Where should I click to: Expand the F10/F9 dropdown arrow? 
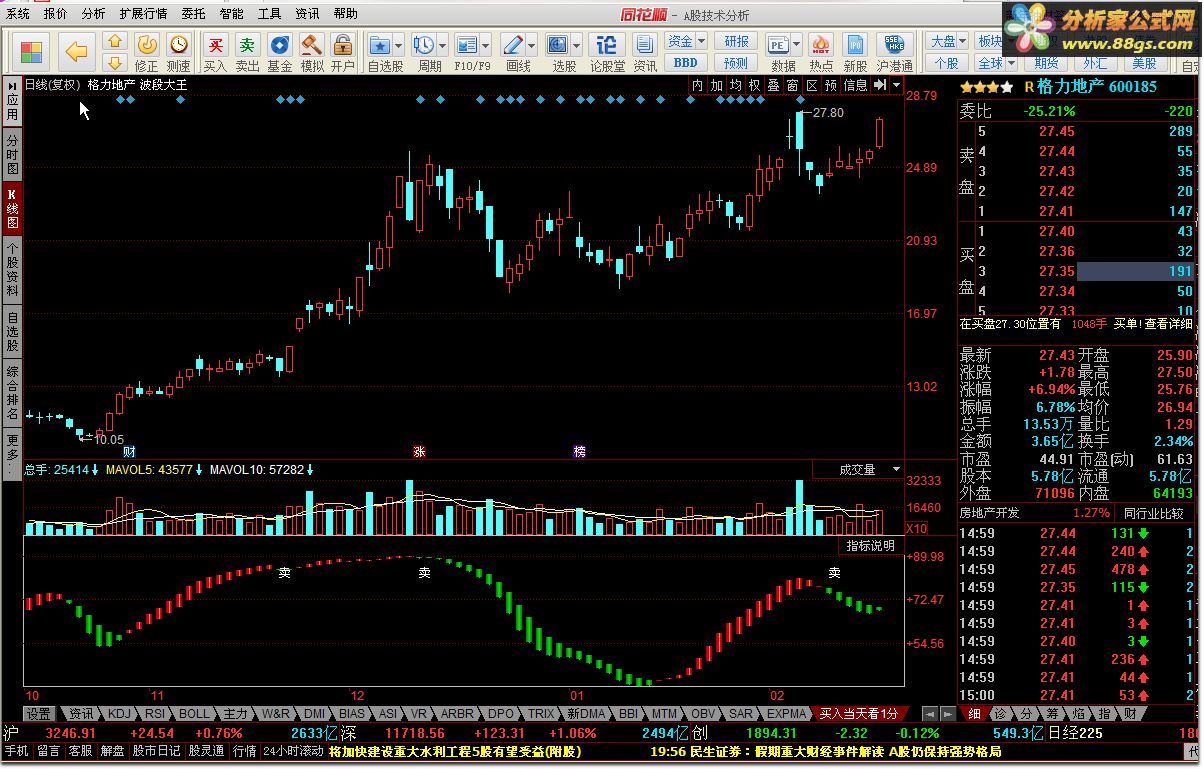[486, 45]
